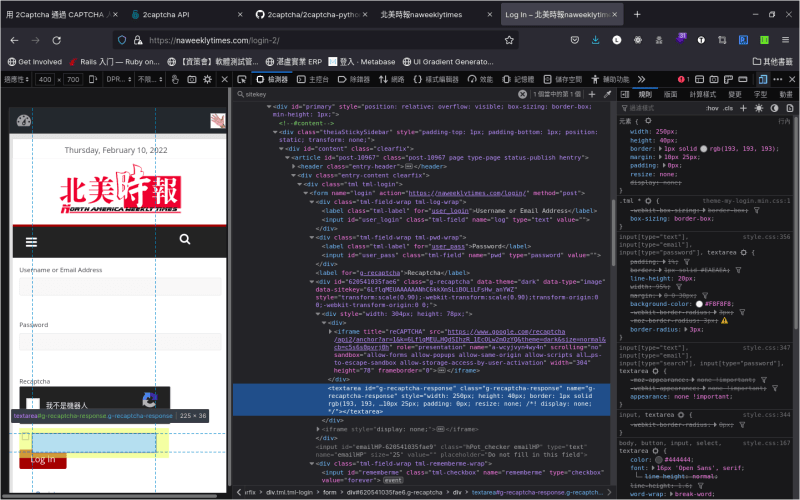Open responsive design mode settings gear
Viewport: 800px width, 500px height.
(x=208, y=79)
